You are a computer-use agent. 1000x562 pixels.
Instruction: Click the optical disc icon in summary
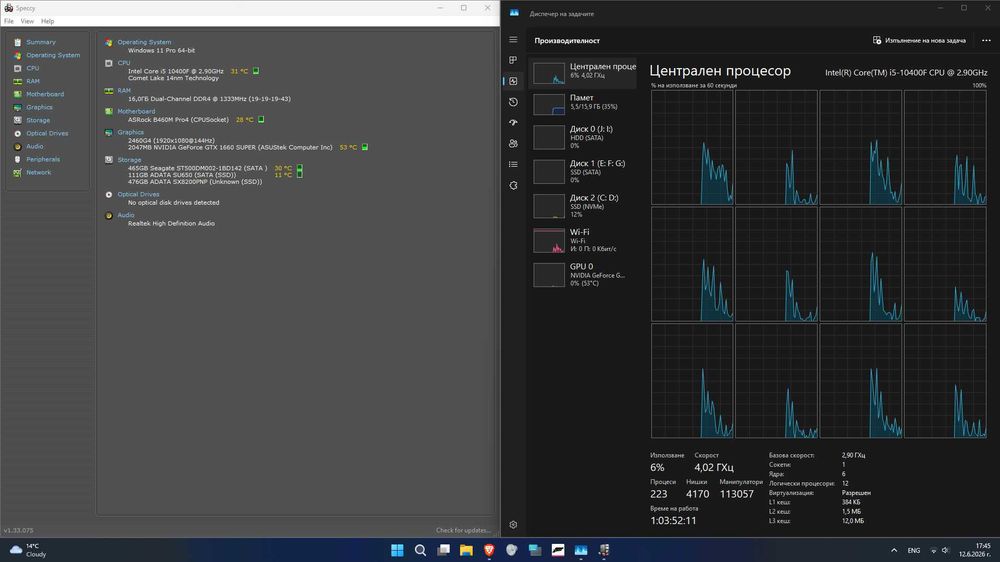pyautogui.click(x=108, y=195)
